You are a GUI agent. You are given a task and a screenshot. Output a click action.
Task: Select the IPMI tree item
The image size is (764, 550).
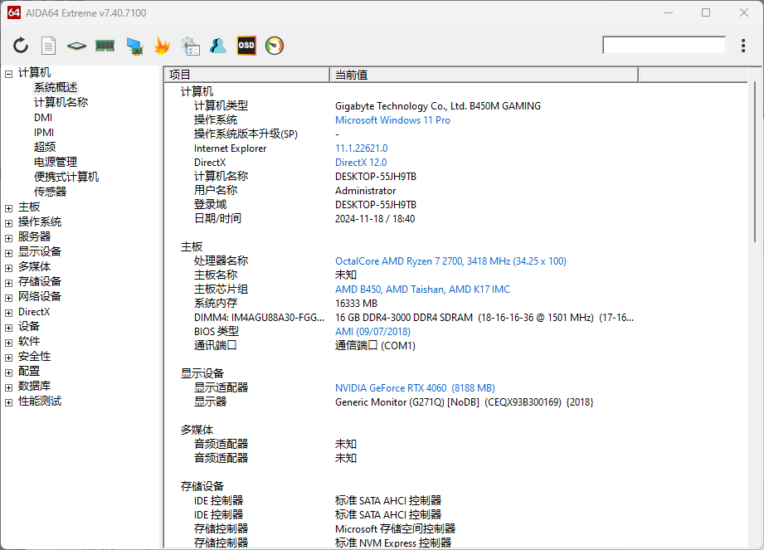[44, 133]
